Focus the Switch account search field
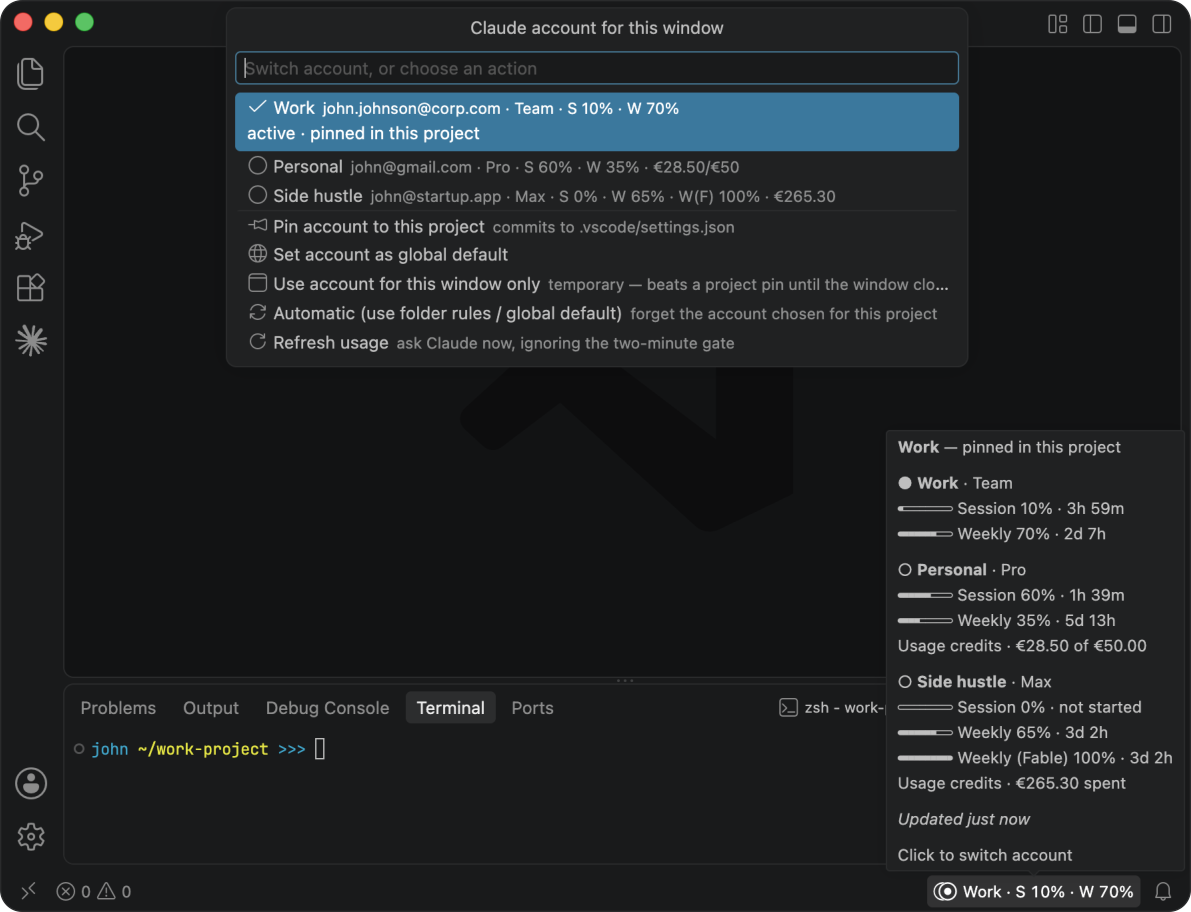1191x912 pixels. (597, 68)
